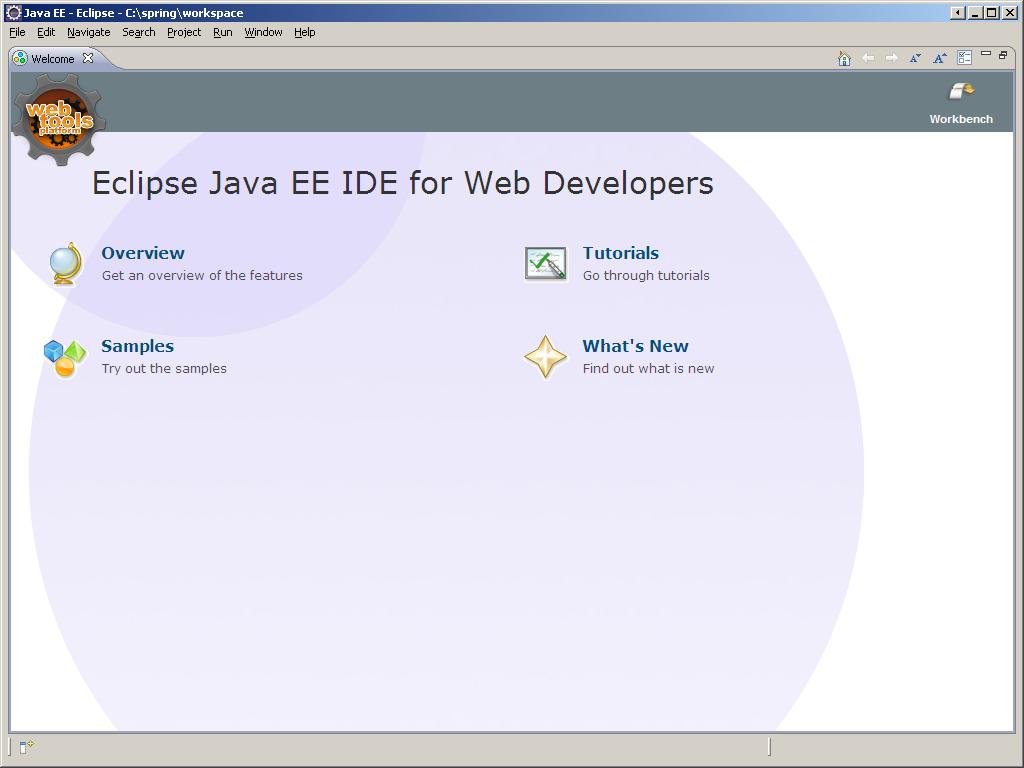Open the Navigate menu

click(x=89, y=32)
